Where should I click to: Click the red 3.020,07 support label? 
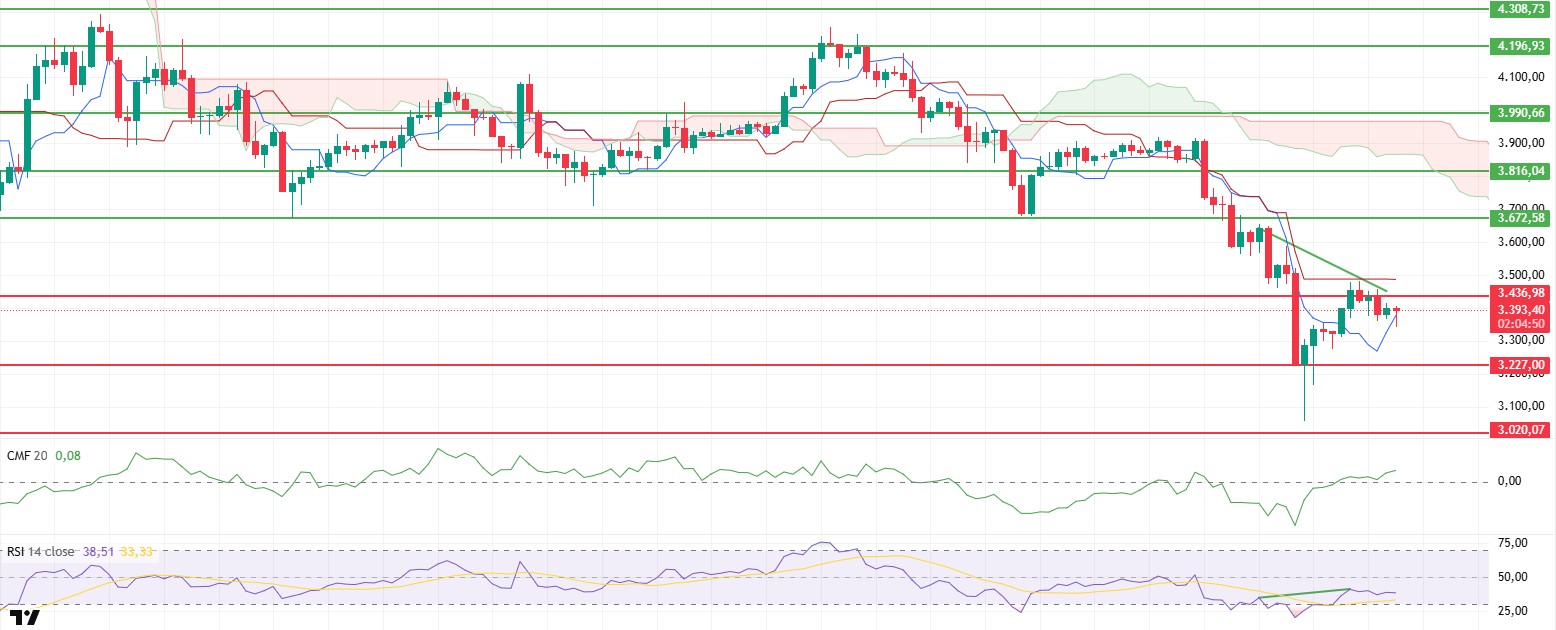click(x=1522, y=430)
